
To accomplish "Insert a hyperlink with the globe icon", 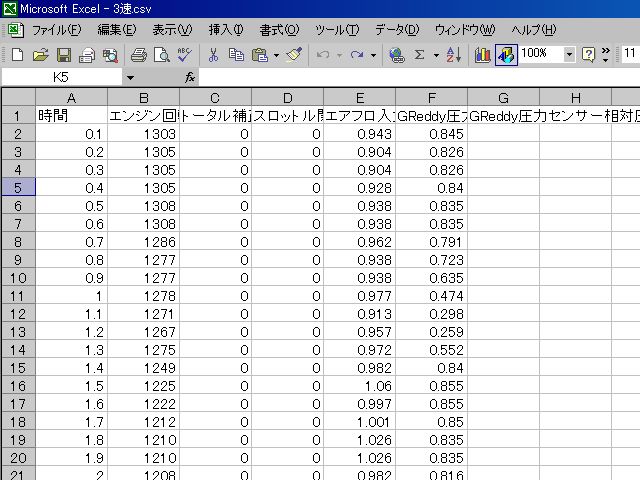I will point(396,55).
